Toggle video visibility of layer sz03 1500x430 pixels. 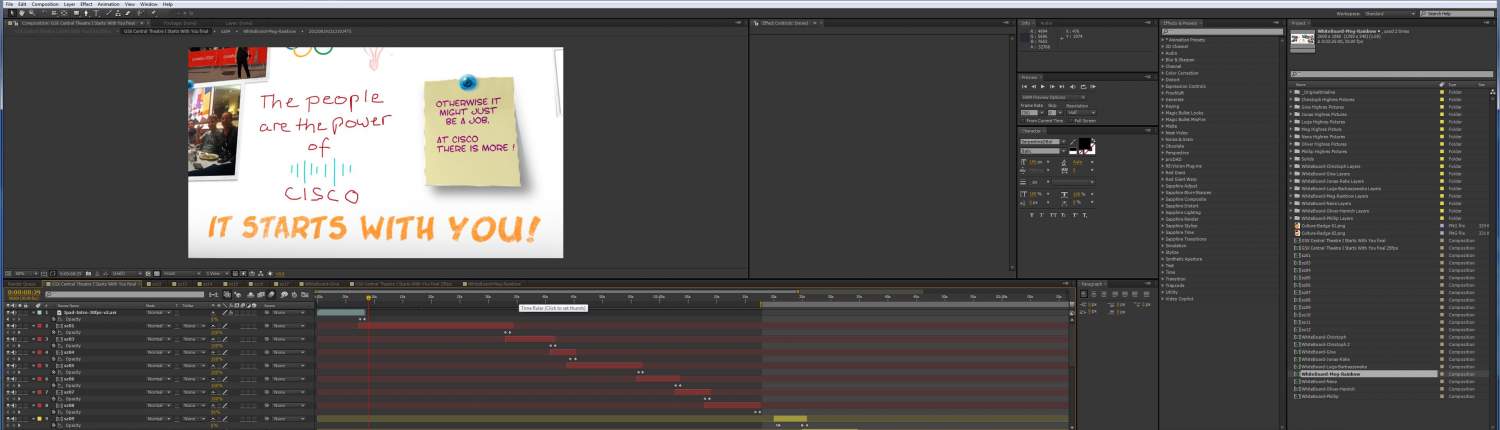point(8,339)
